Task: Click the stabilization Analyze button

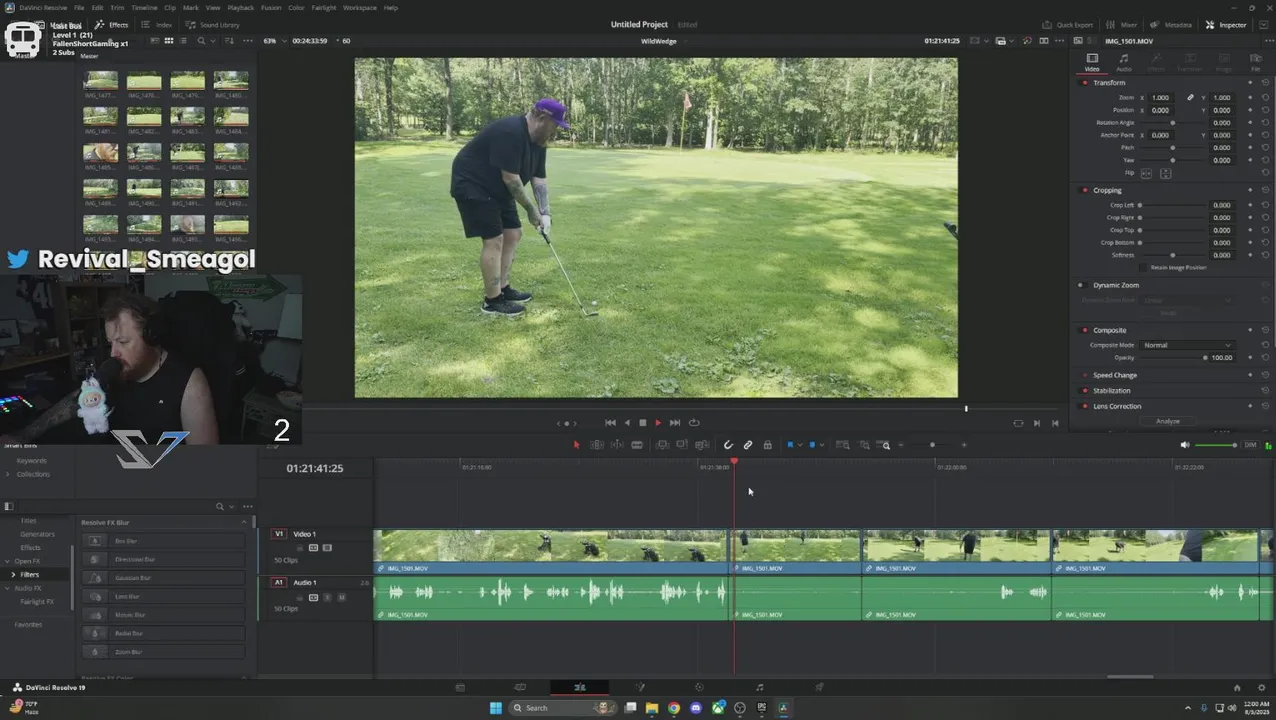Action: click(x=1168, y=421)
